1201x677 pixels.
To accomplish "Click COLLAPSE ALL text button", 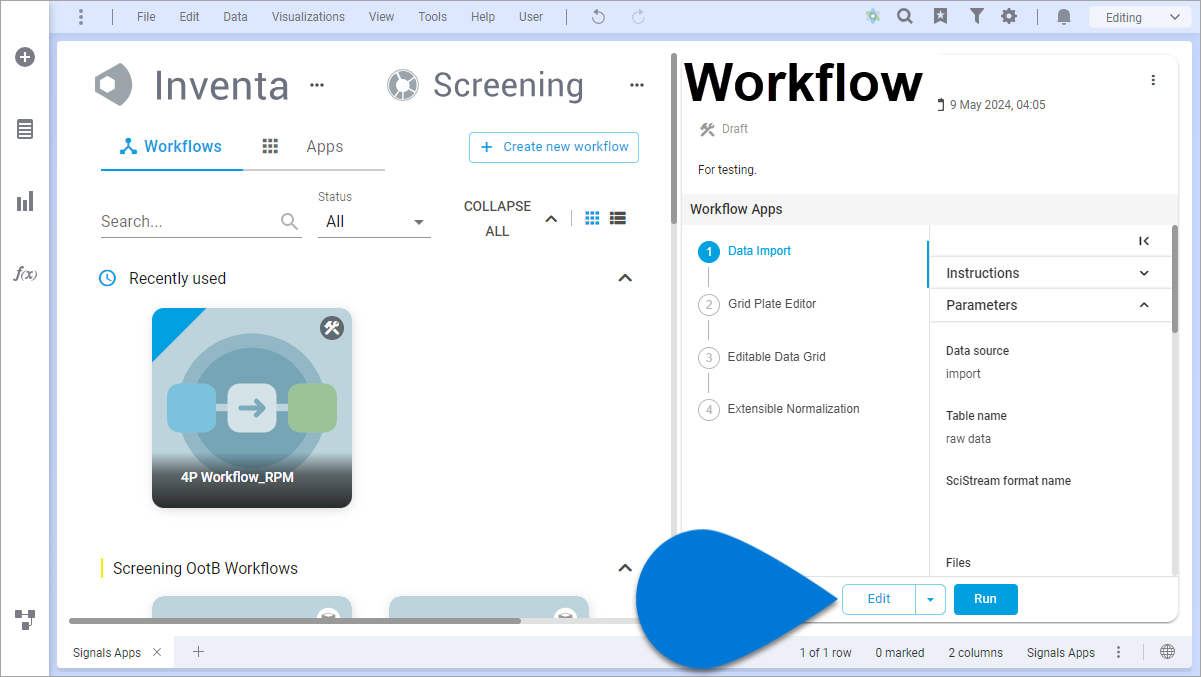I will pos(497,218).
